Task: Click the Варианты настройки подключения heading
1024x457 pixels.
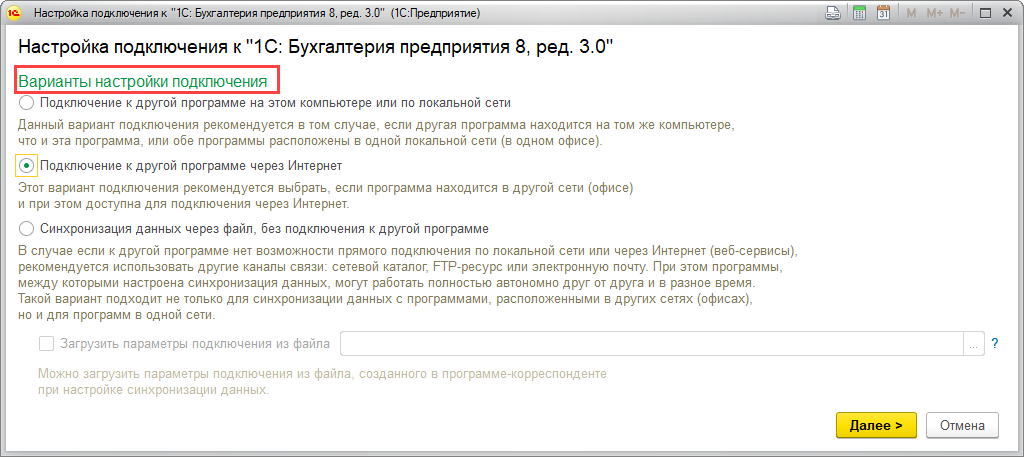Action: (143, 81)
